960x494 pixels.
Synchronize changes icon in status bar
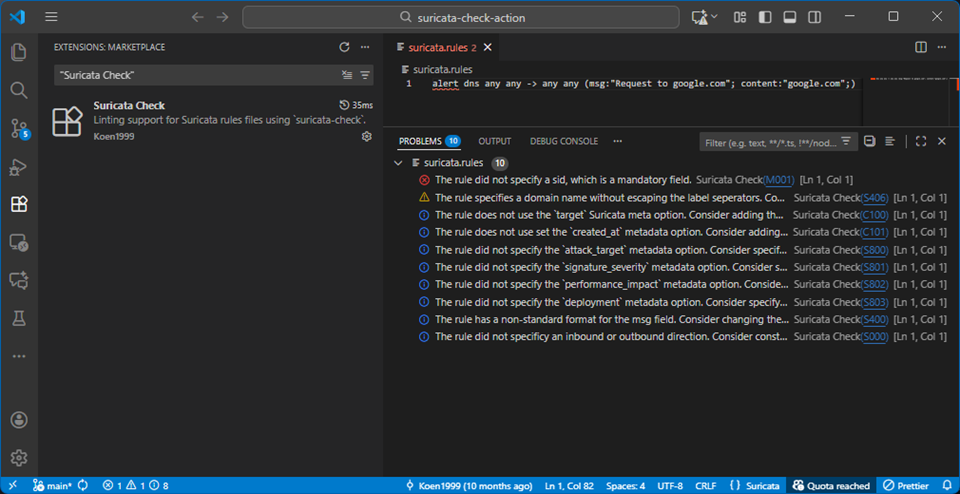click(x=83, y=485)
